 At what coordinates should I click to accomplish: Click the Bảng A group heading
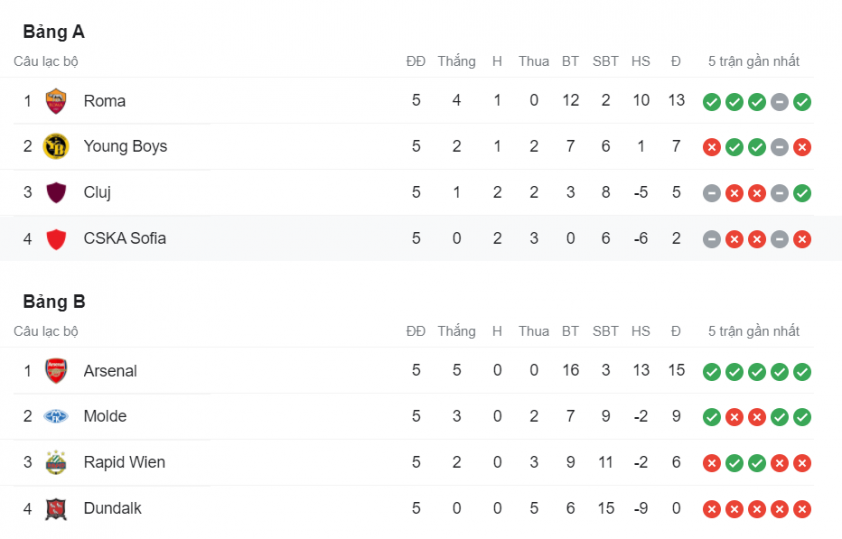click(x=54, y=32)
